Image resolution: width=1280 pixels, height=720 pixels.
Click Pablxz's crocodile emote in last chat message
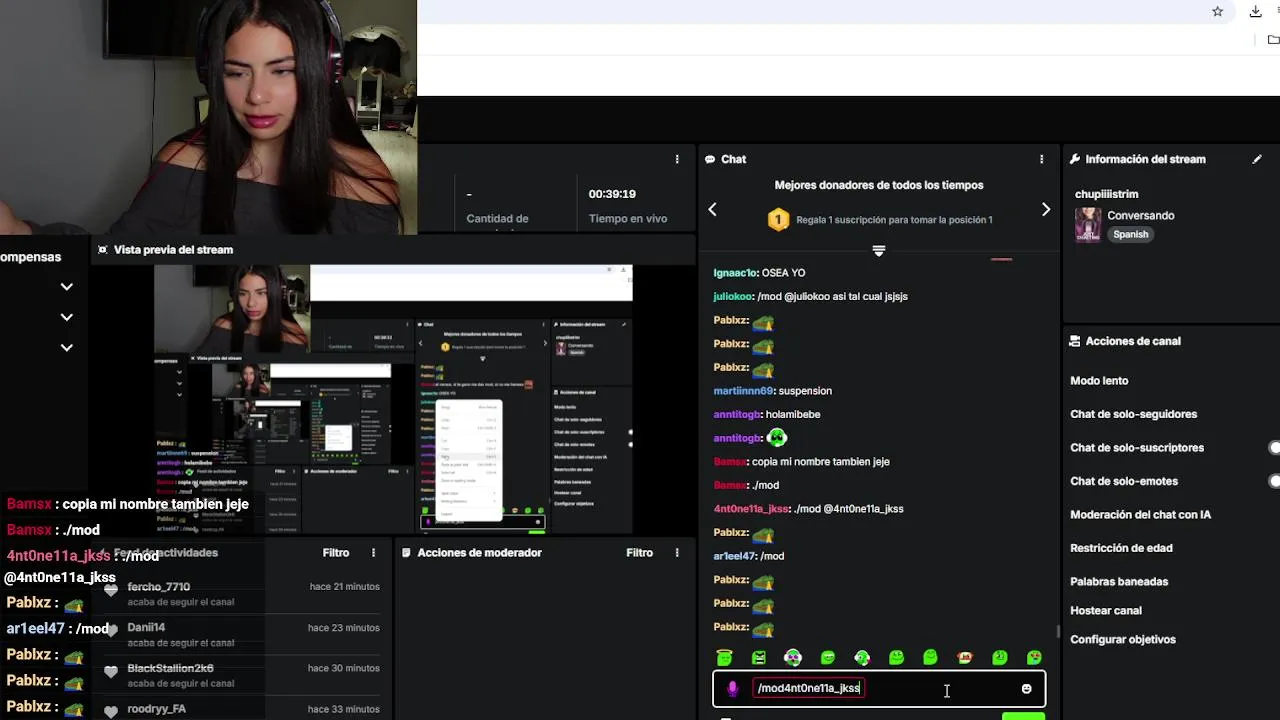[763, 627]
